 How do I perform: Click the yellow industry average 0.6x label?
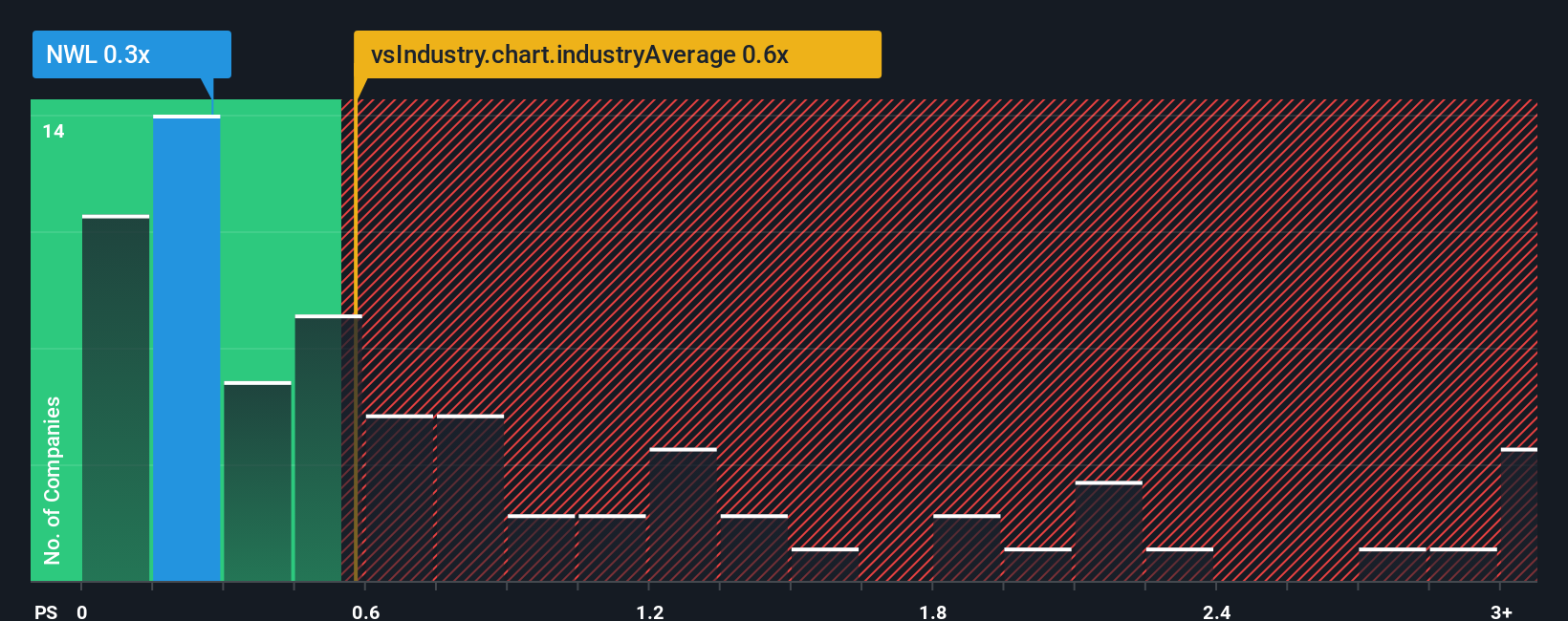click(x=618, y=54)
